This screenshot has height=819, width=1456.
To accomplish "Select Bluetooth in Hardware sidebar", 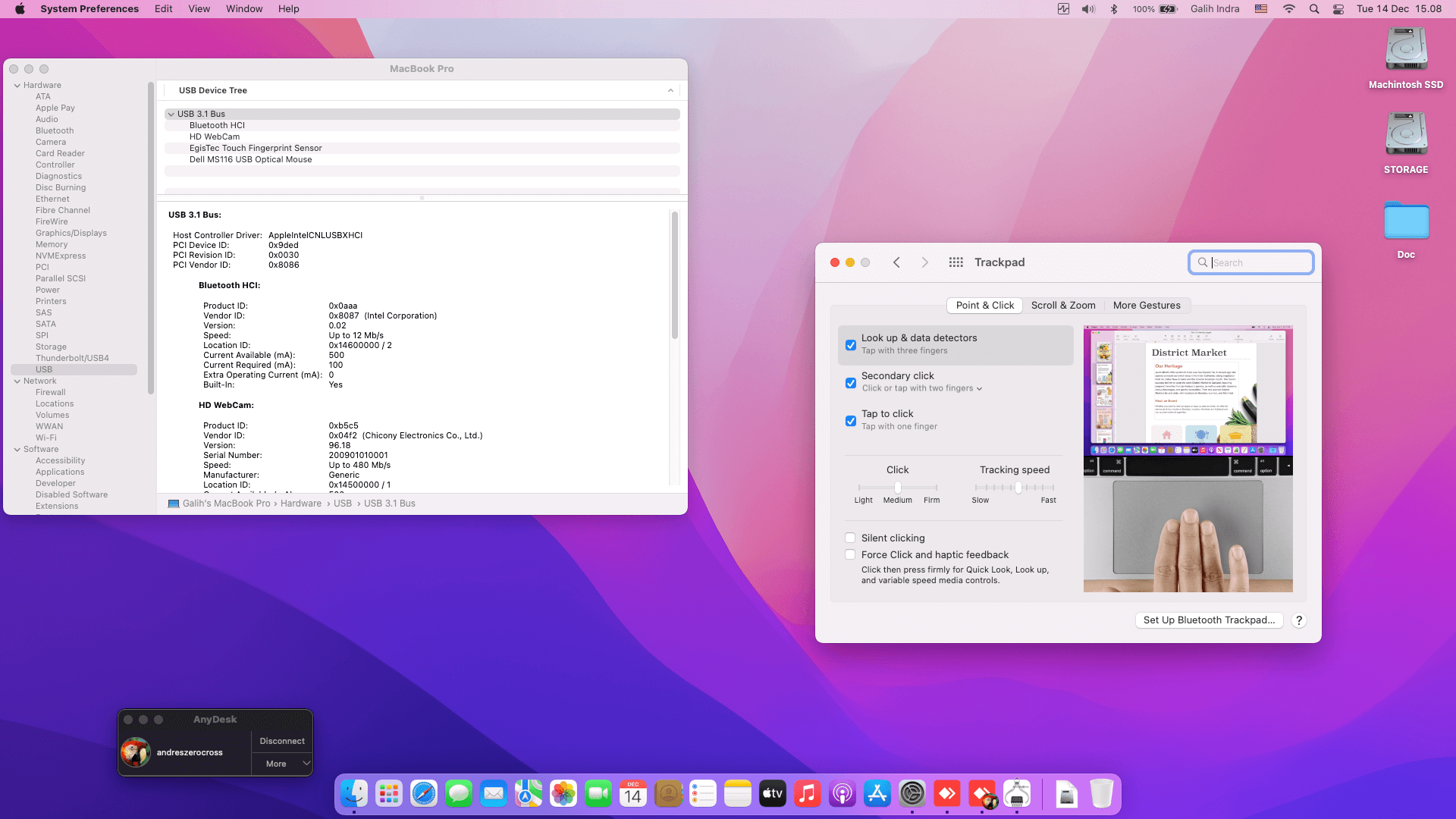I will 55,131.
